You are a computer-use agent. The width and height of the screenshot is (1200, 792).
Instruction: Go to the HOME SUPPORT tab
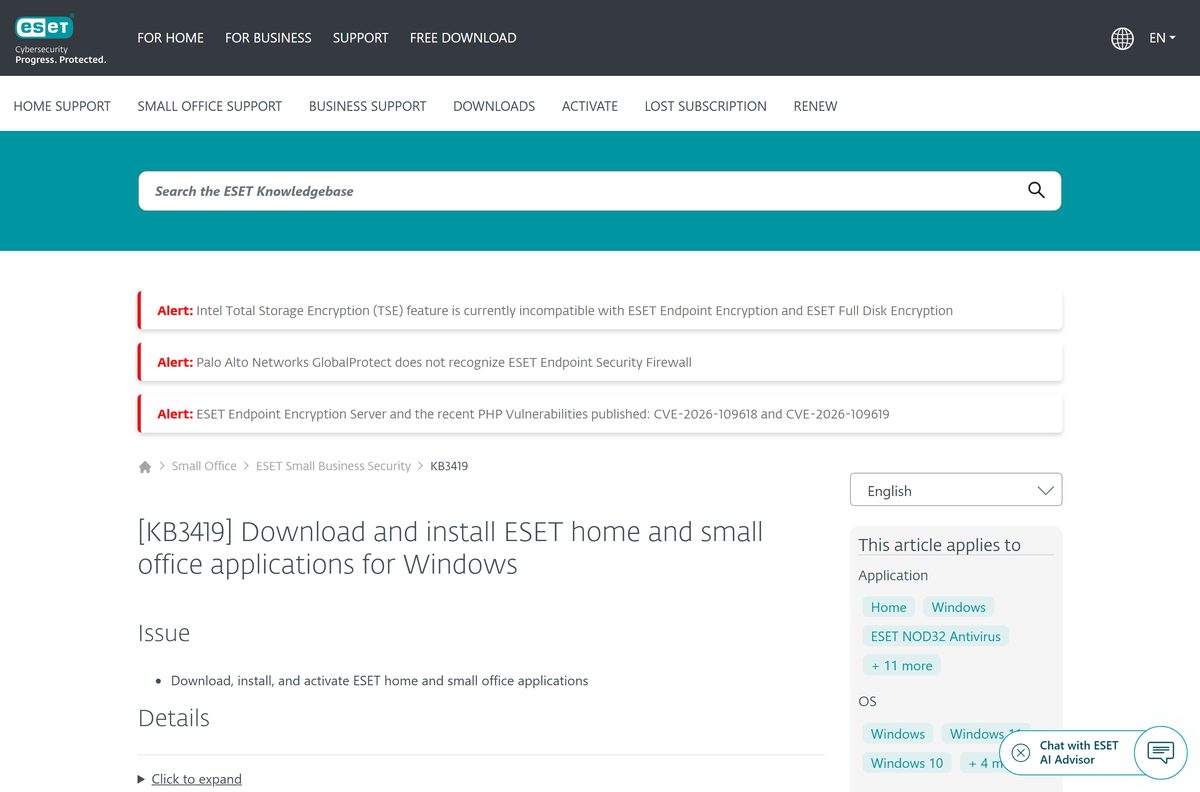point(62,106)
